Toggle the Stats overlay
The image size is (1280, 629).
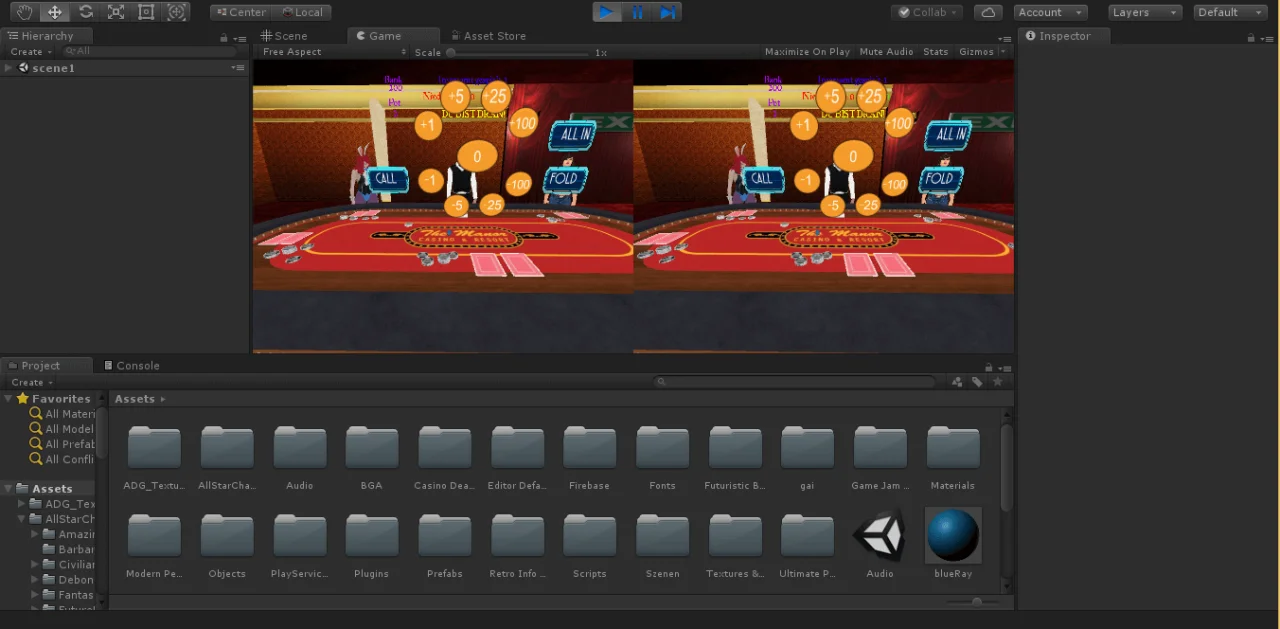[935, 52]
